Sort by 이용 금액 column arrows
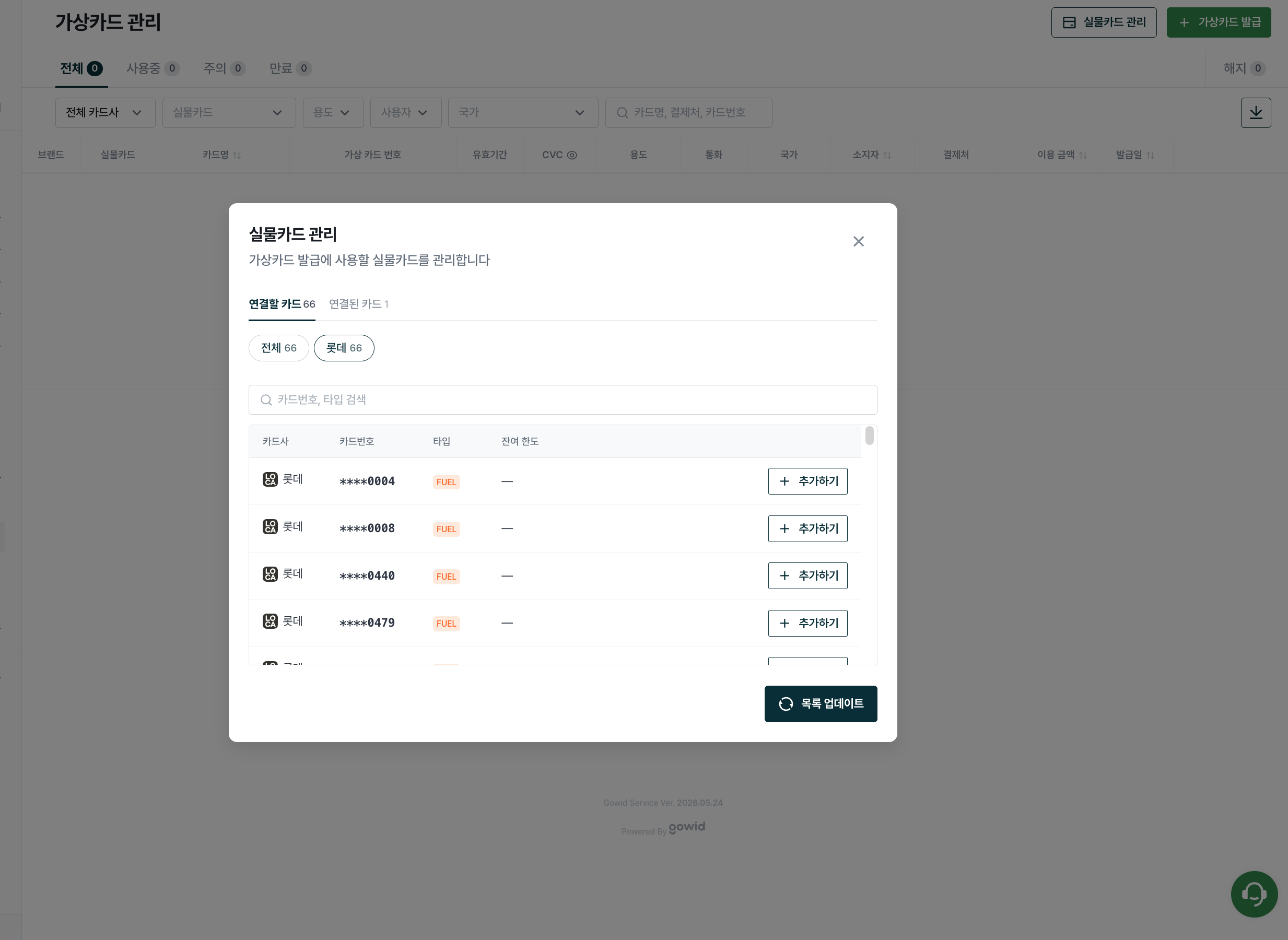The image size is (1288, 940). pyautogui.click(x=1083, y=155)
